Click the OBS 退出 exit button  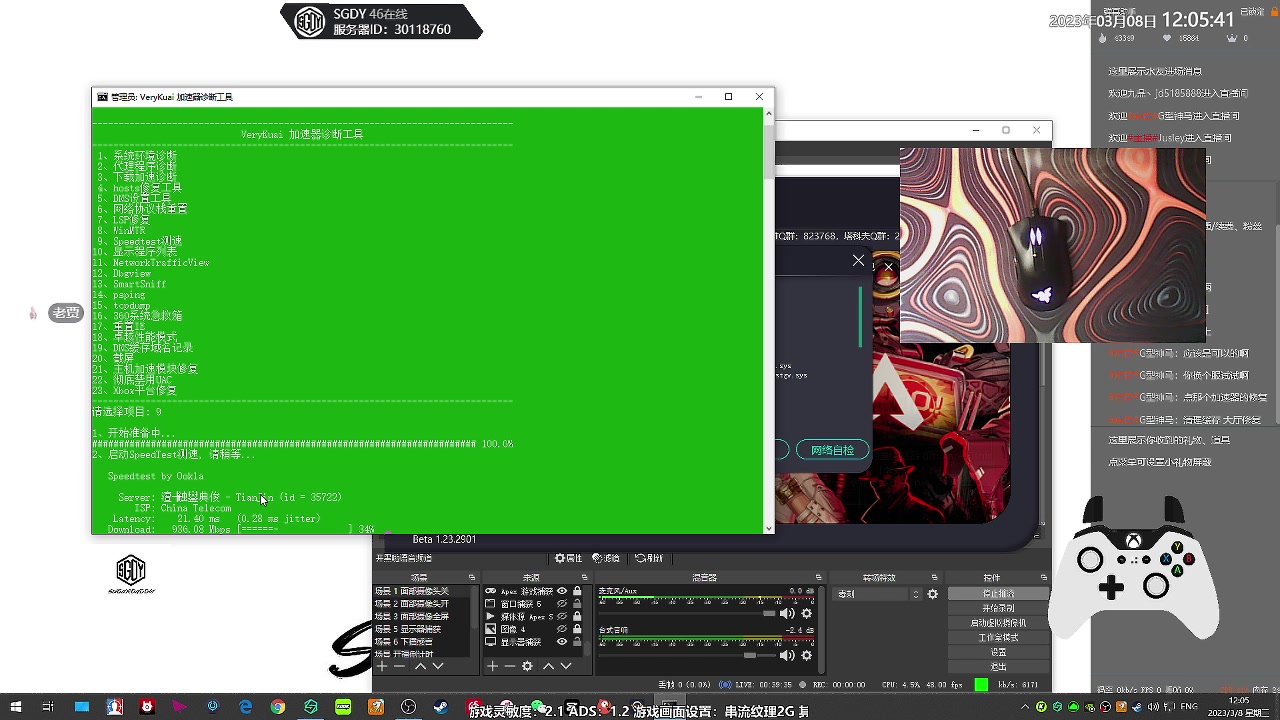(998, 666)
